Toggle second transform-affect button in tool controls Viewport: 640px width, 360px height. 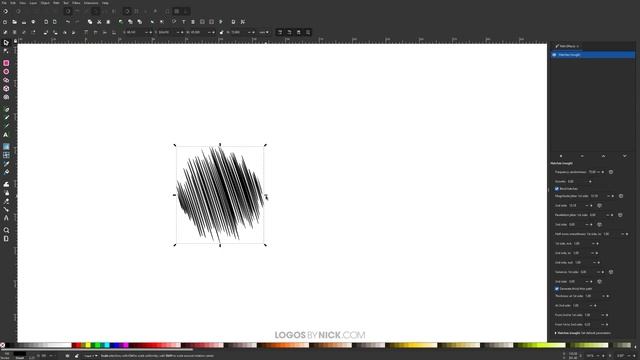pyautogui.click(x=289, y=32)
